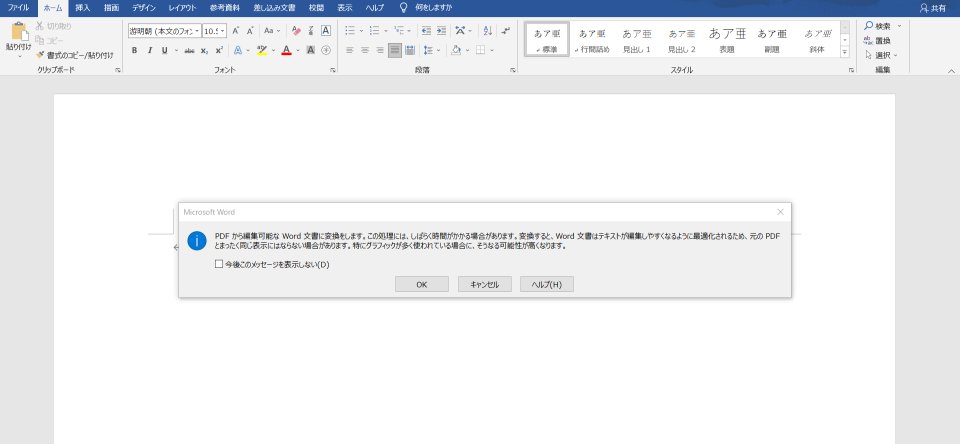Open the font name dropdown
The height and width of the screenshot is (444, 960).
[197, 31]
